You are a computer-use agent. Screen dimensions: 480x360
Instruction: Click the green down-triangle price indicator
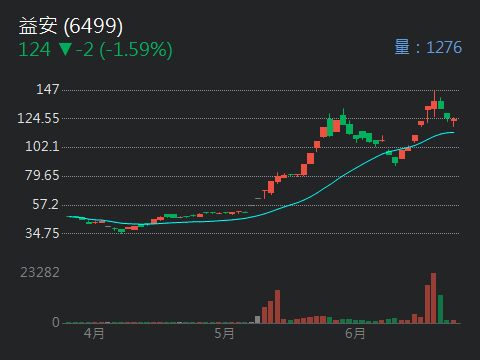65,50
